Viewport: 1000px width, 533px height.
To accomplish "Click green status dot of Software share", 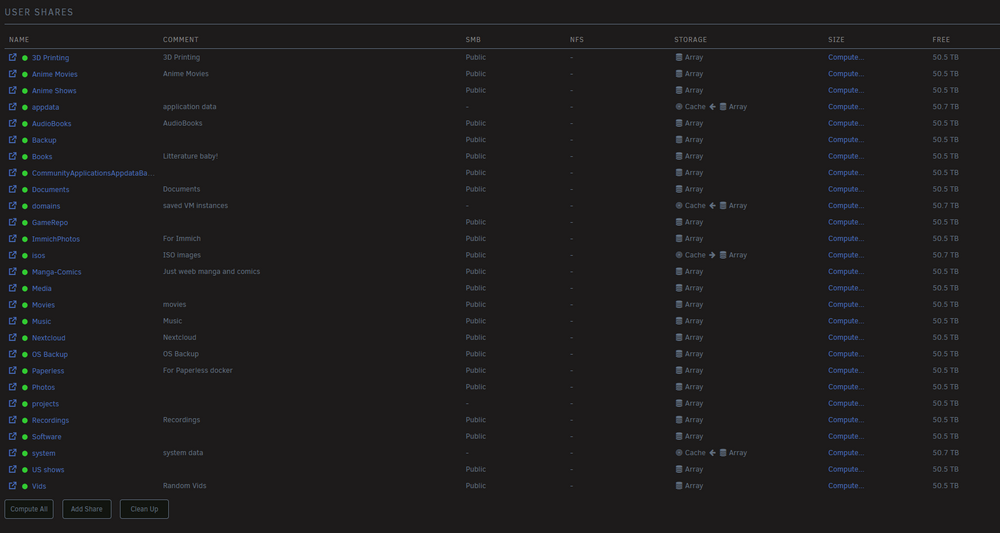I will (25, 437).
